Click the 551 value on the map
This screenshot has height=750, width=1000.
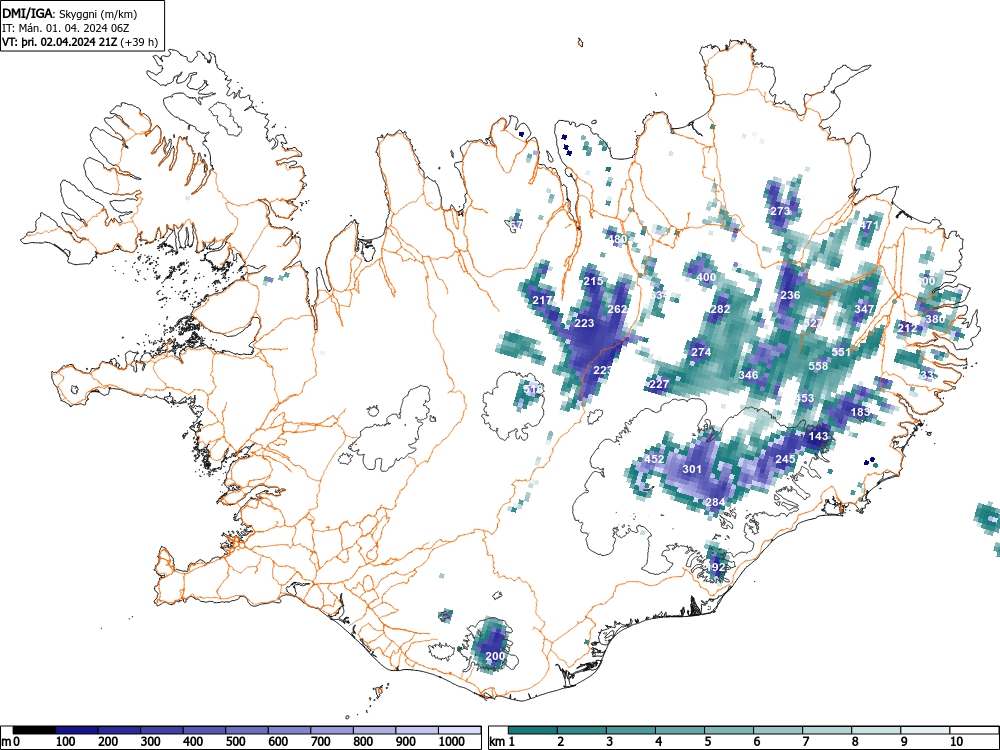click(841, 352)
